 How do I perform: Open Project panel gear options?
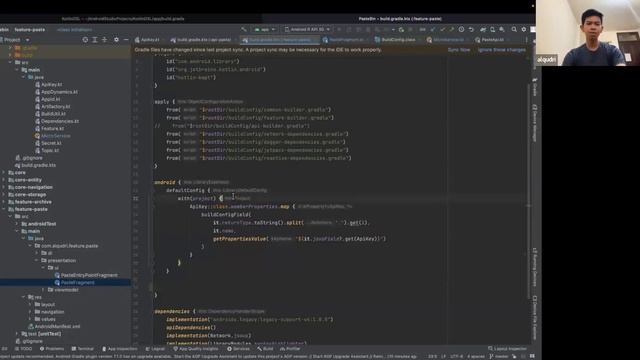(116, 40)
